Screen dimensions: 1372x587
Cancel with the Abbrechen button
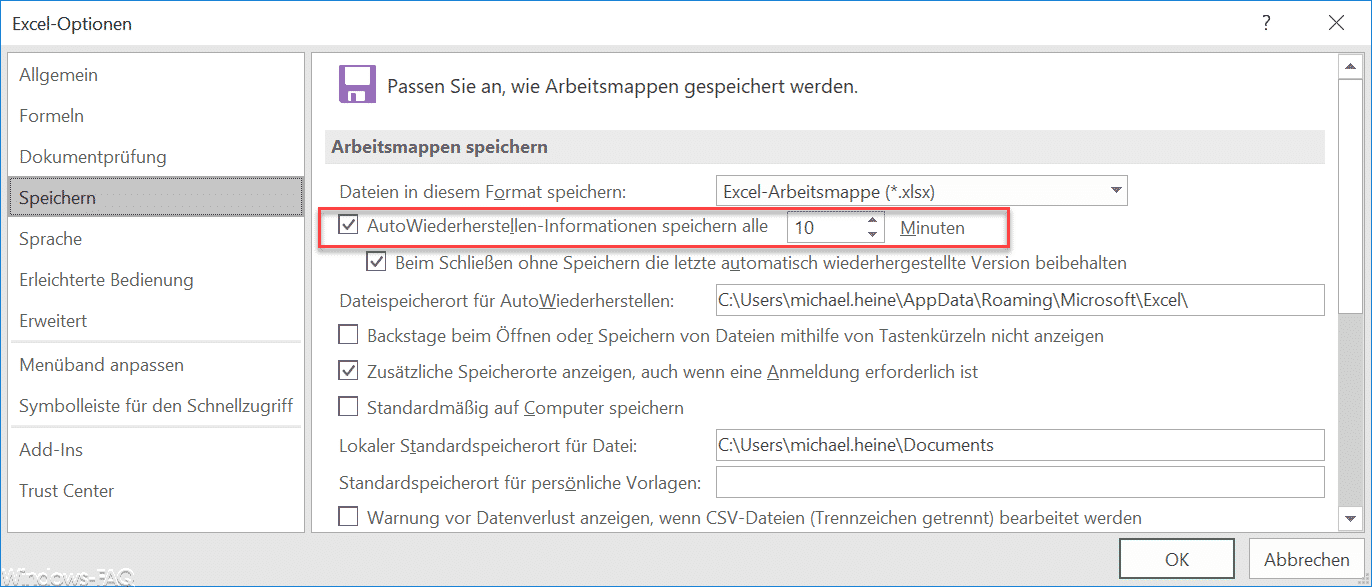(1307, 560)
